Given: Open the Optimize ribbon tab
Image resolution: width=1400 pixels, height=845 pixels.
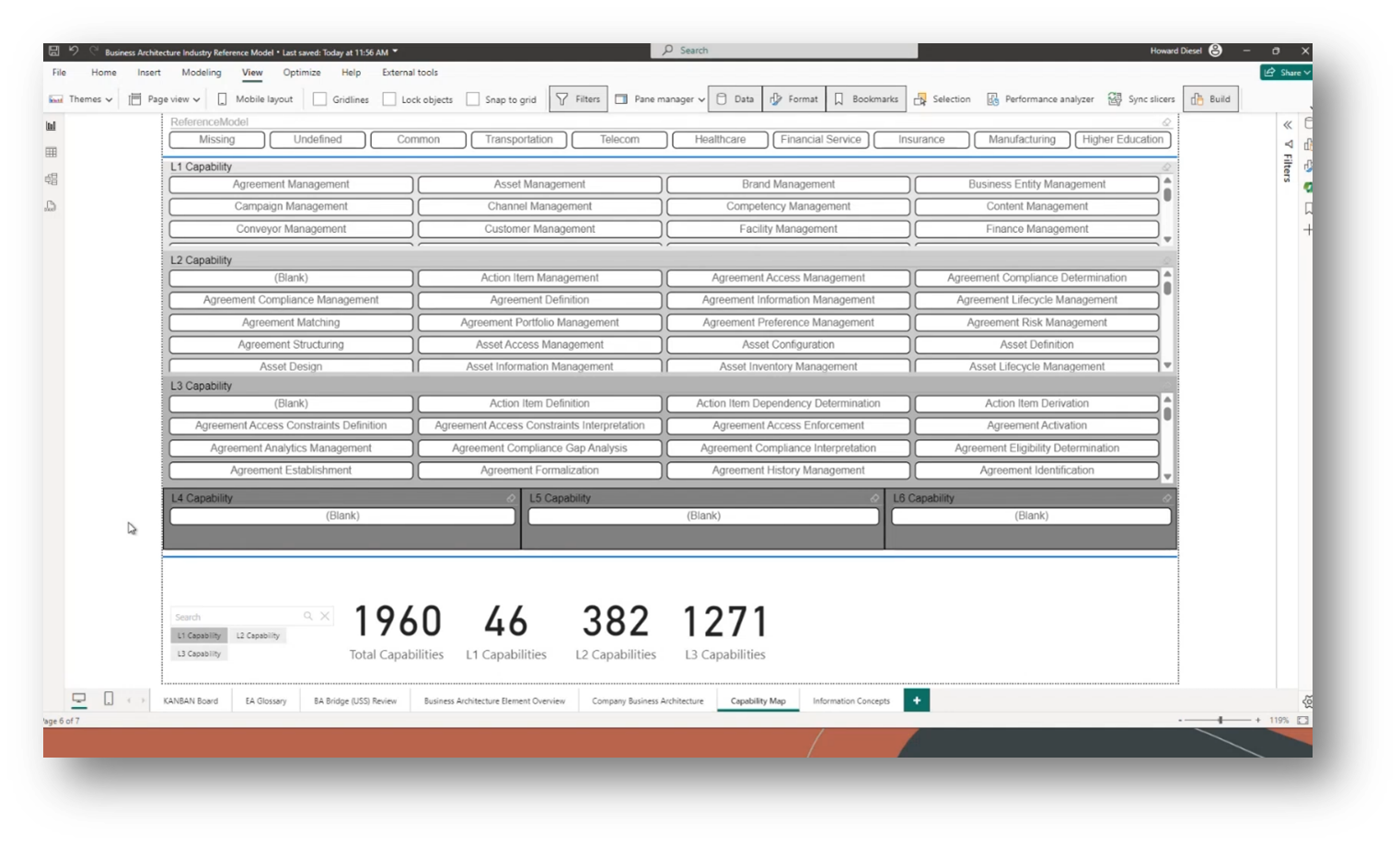Looking at the screenshot, I should point(302,73).
